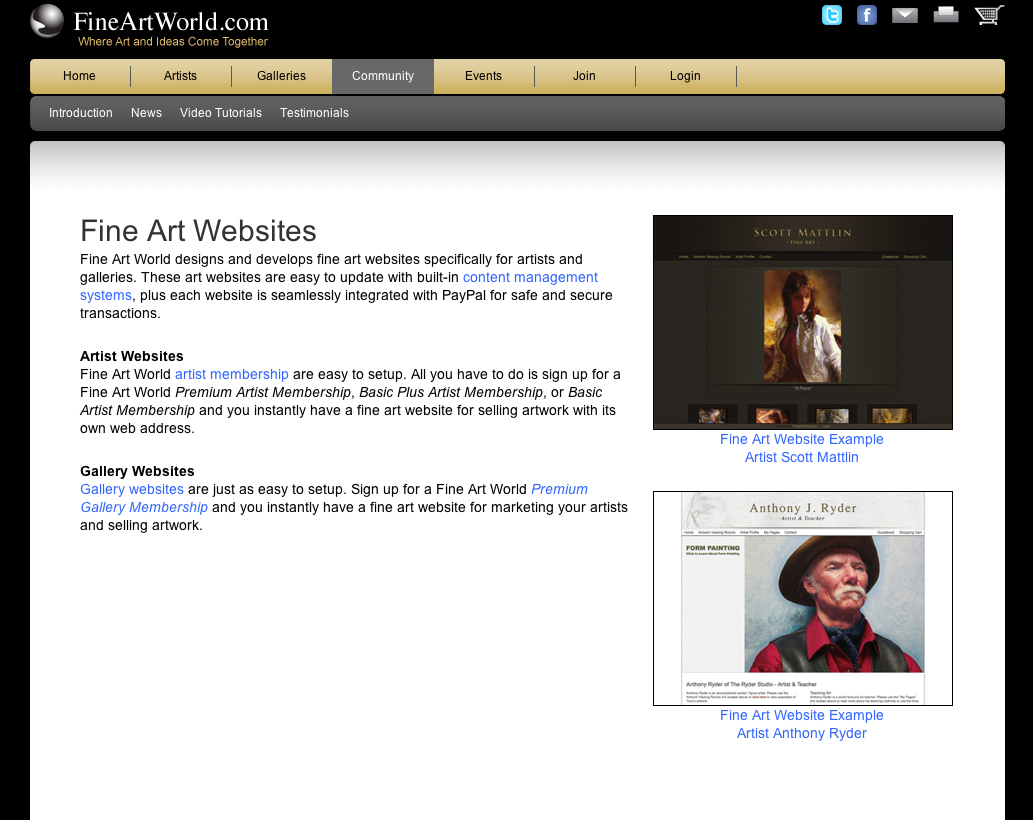Click the FineArtWorld globe logo
The height and width of the screenshot is (820, 1033).
point(47,21)
